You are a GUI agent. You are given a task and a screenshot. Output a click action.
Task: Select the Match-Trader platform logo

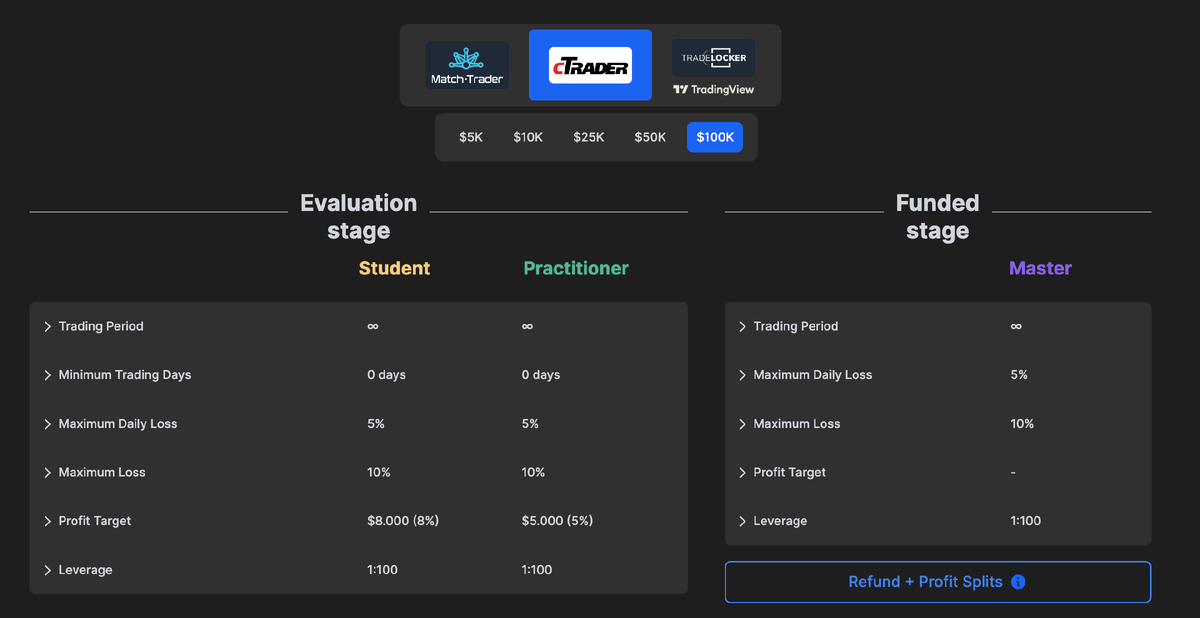pyautogui.click(x=467, y=66)
